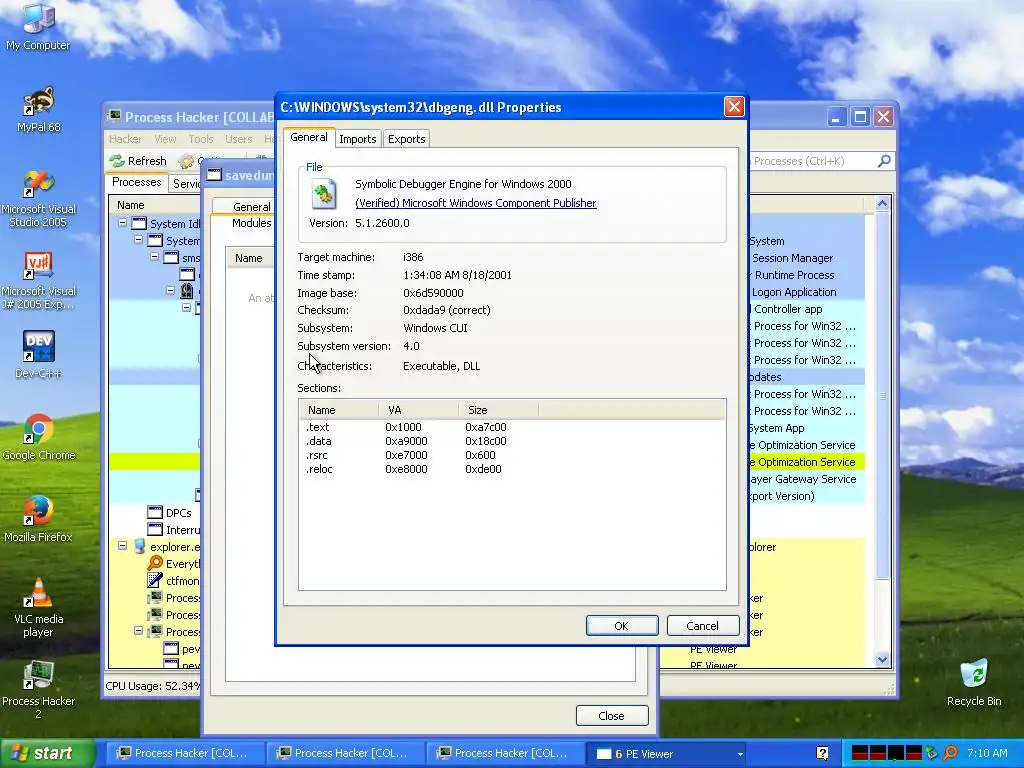Screen dimensions: 1024x768
Task: Collapse the System Idle Process tree node
Action: coord(122,223)
